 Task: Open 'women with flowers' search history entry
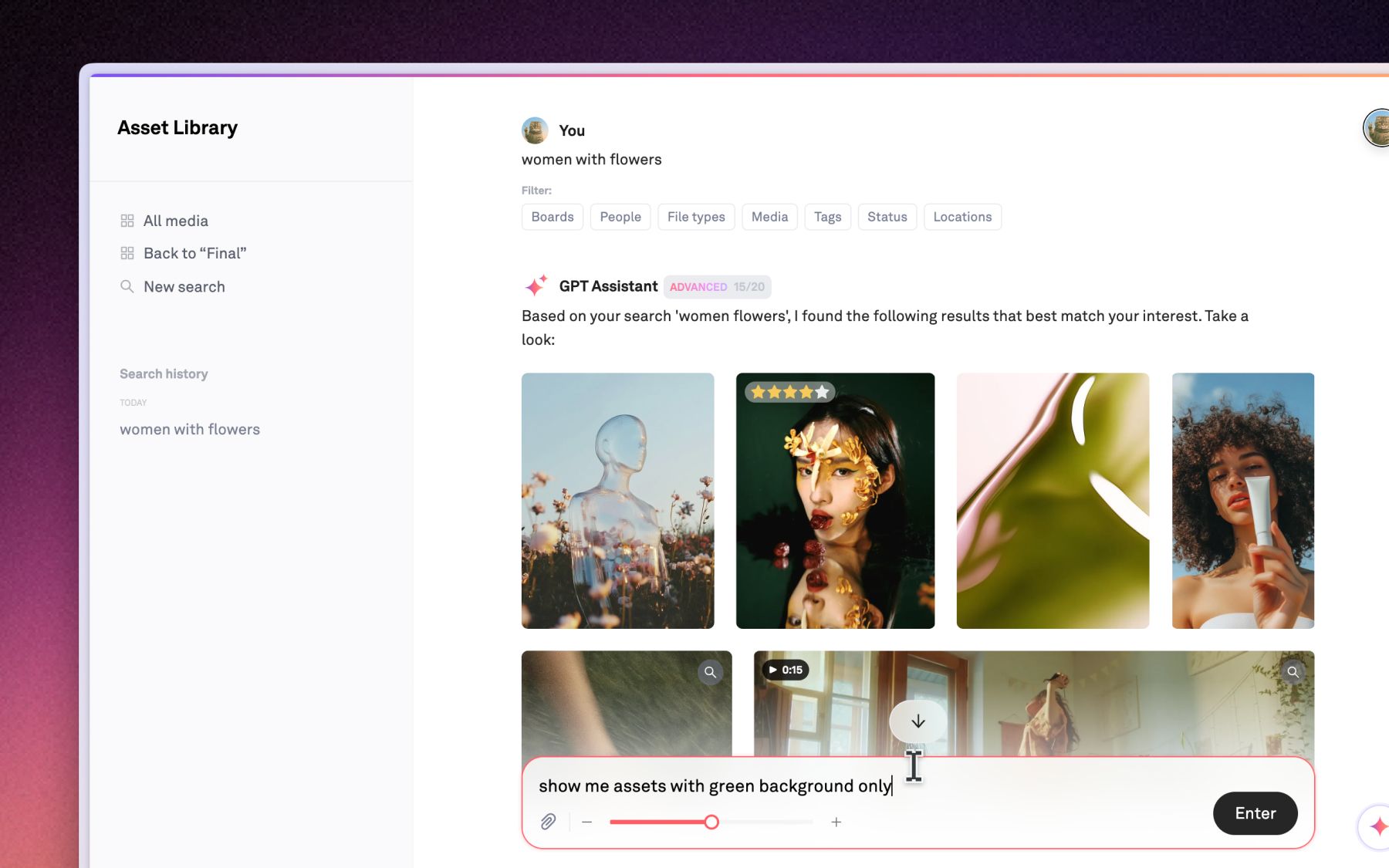pos(190,429)
